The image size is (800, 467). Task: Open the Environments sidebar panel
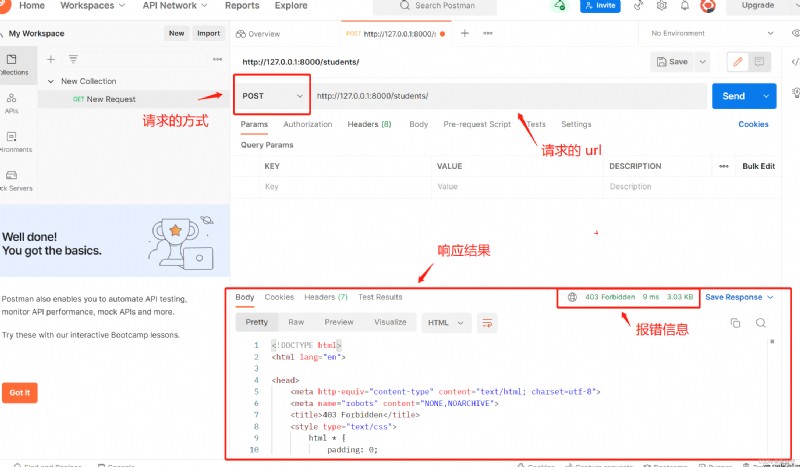[x=14, y=142]
